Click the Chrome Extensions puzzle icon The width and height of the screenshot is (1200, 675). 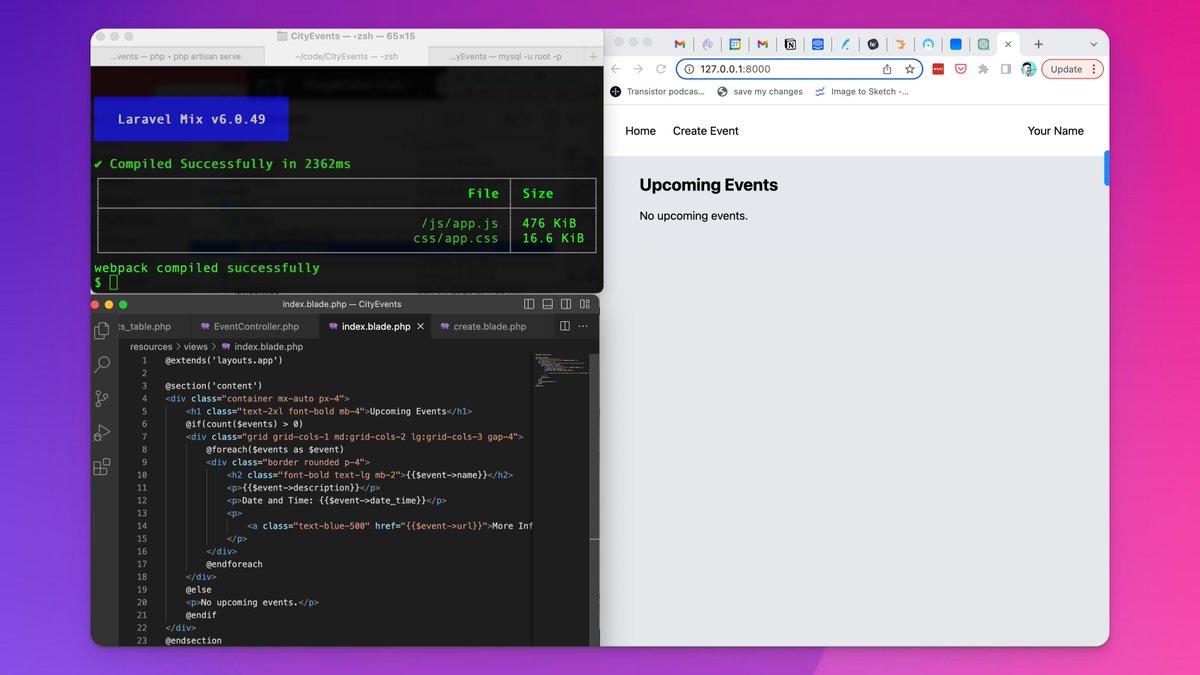983,69
